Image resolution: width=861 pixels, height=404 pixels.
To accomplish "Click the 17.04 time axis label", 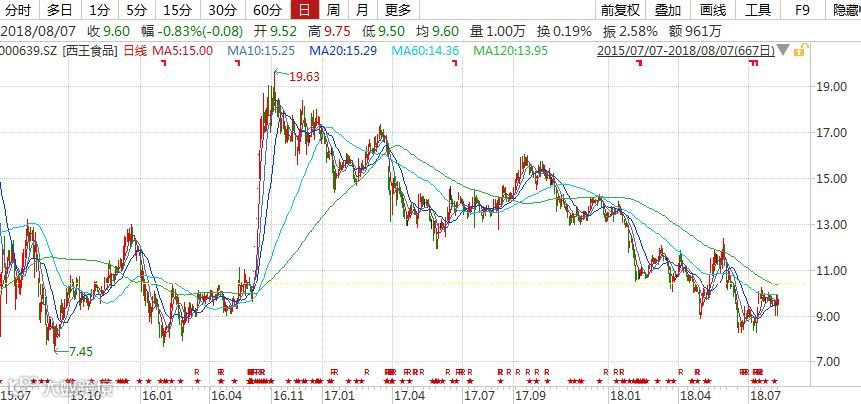I will (411, 395).
